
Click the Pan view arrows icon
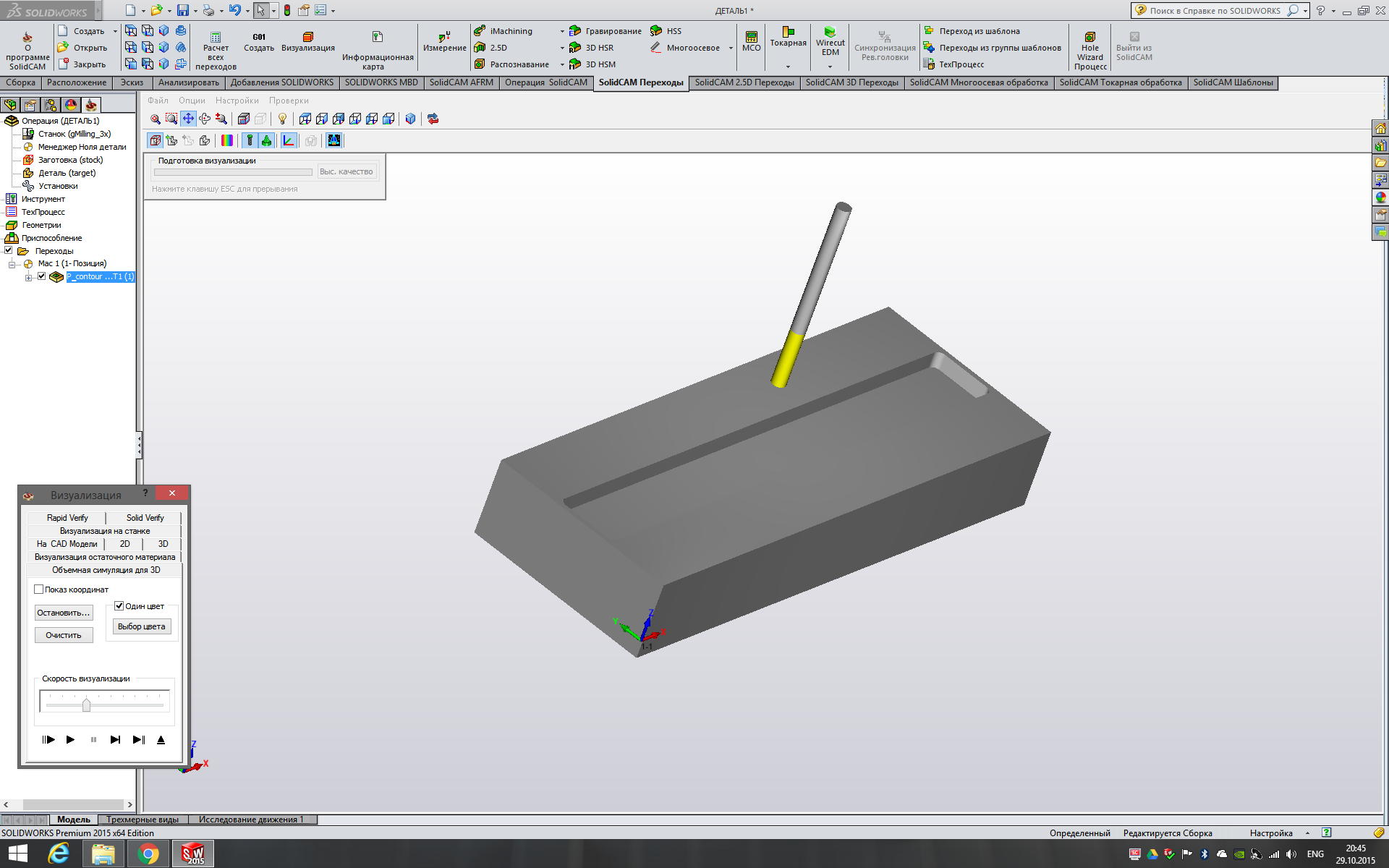pyautogui.click(x=188, y=119)
